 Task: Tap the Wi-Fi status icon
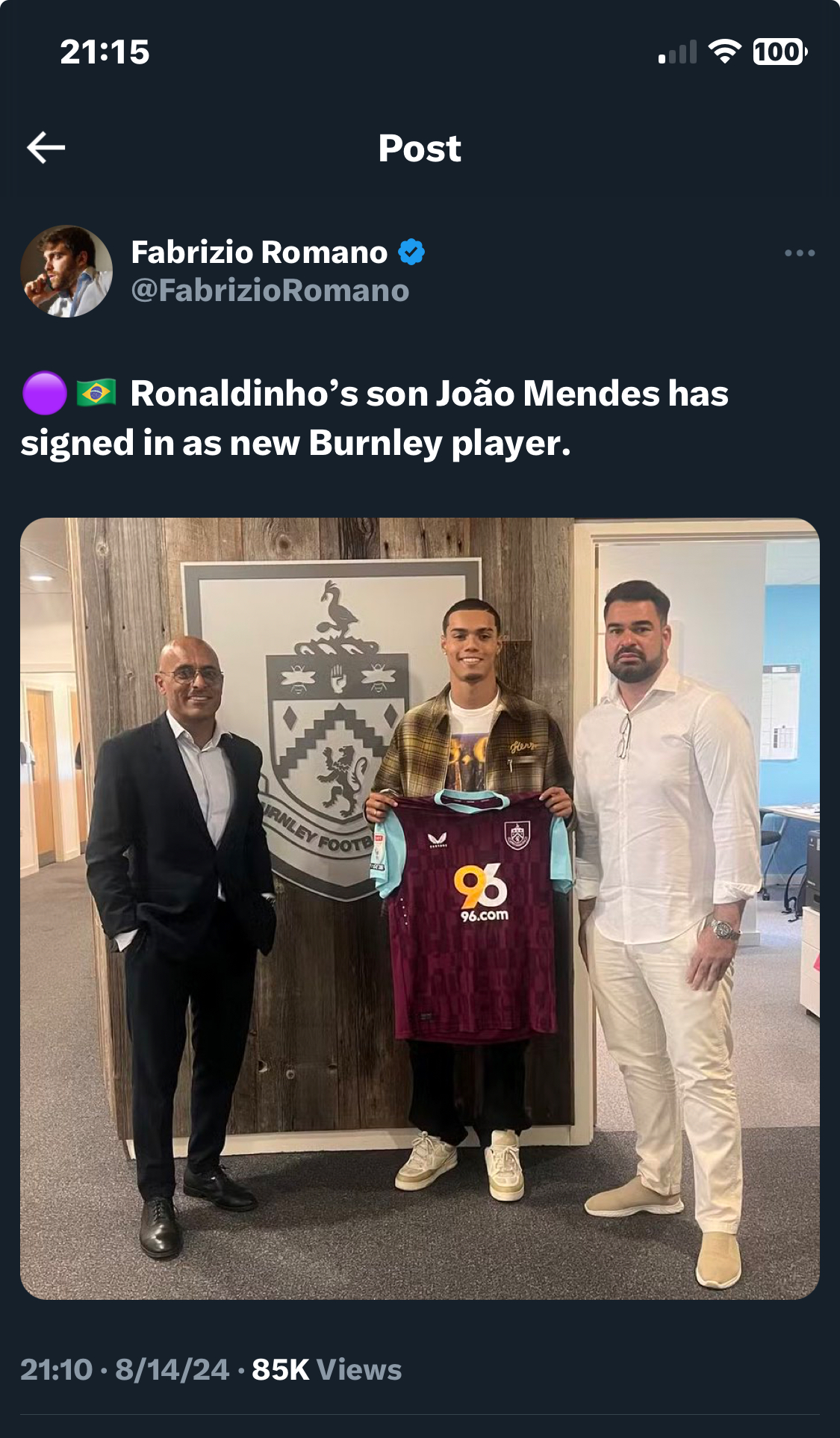click(724, 52)
